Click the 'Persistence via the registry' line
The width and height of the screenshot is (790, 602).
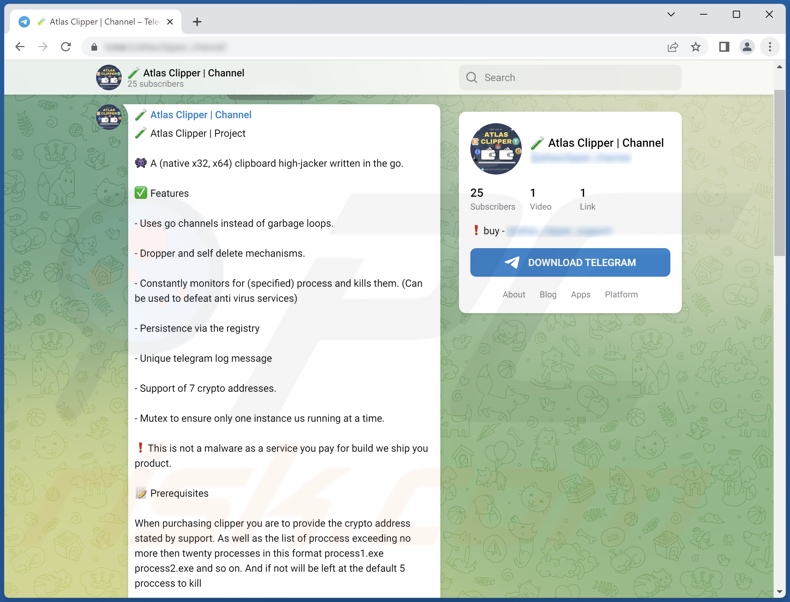pos(197,328)
